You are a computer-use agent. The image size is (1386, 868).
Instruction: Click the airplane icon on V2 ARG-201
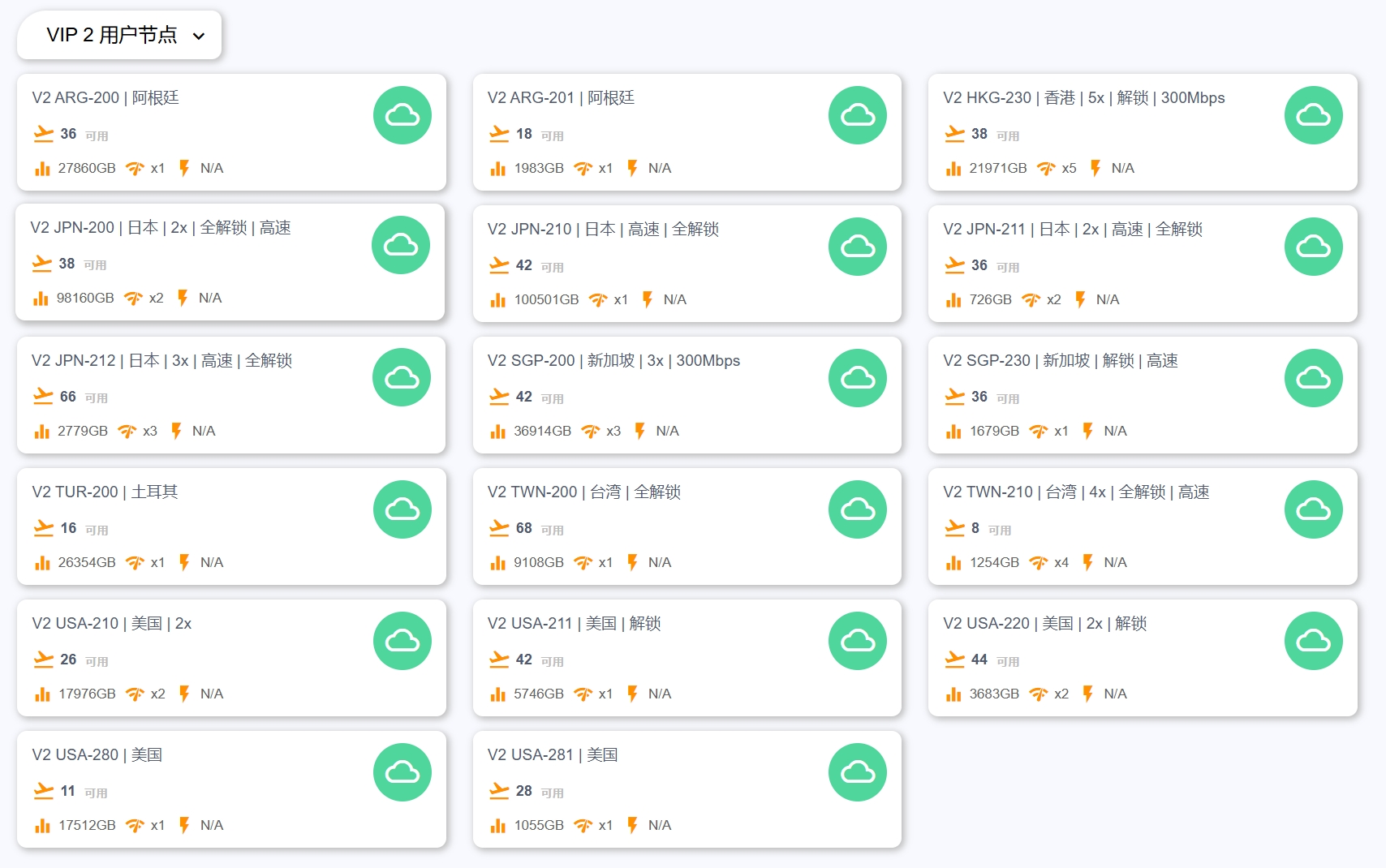(499, 134)
